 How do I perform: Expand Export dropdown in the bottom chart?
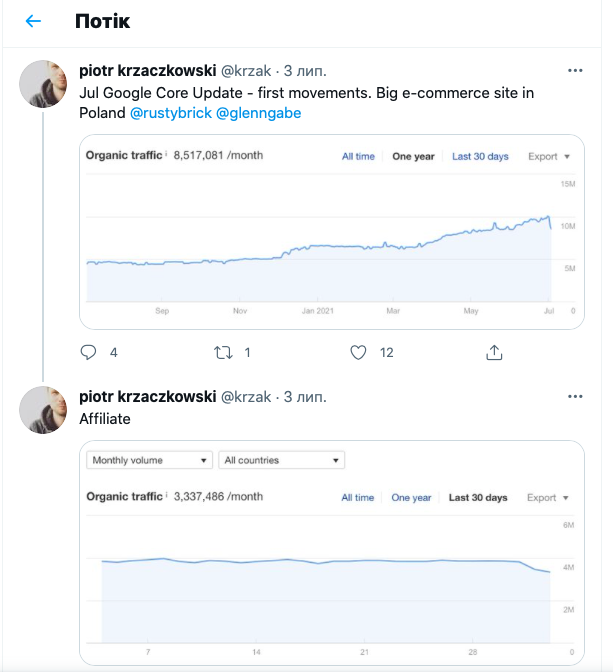coord(548,498)
